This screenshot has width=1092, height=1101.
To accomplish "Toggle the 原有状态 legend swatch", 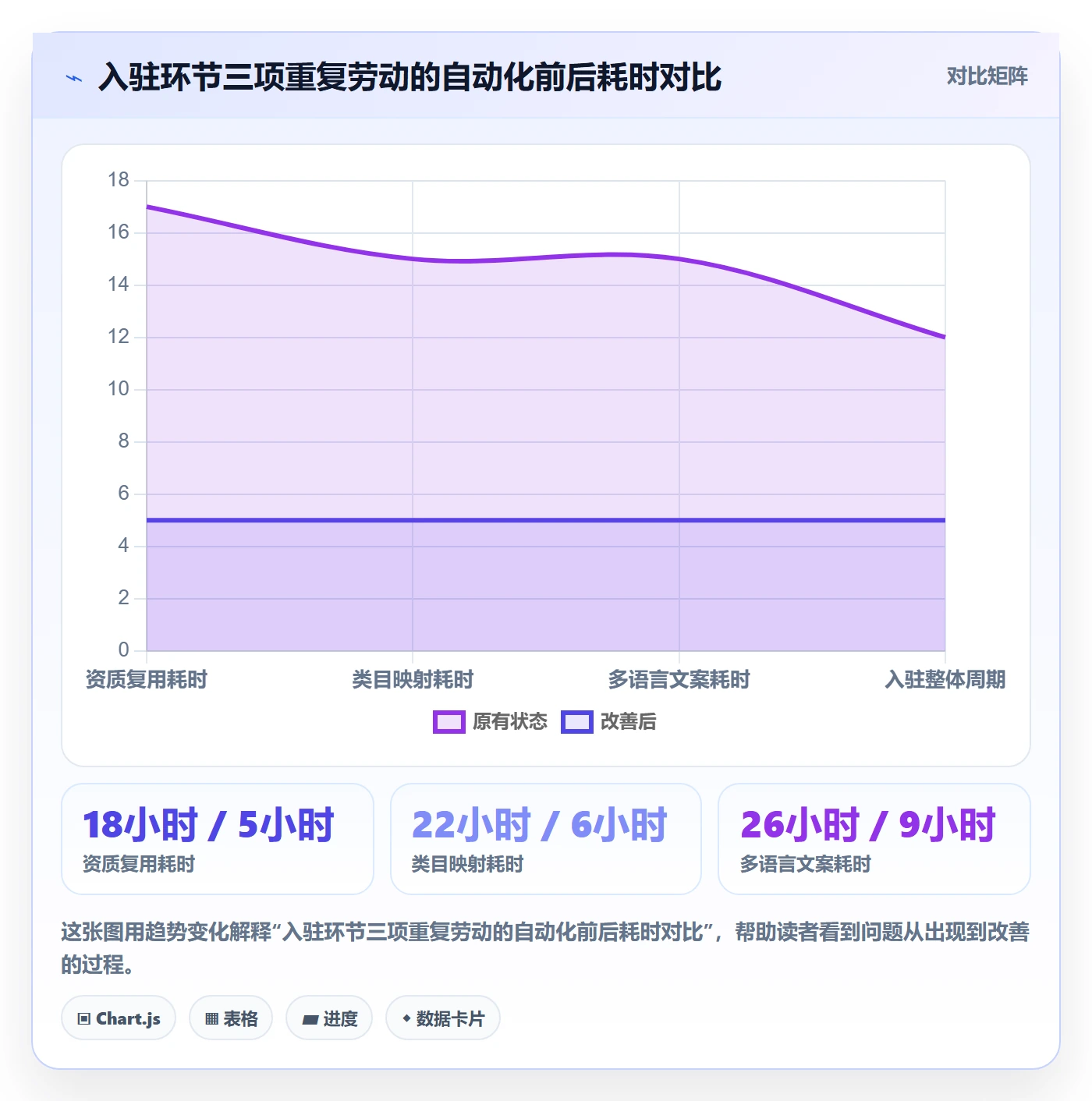I will (x=448, y=722).
